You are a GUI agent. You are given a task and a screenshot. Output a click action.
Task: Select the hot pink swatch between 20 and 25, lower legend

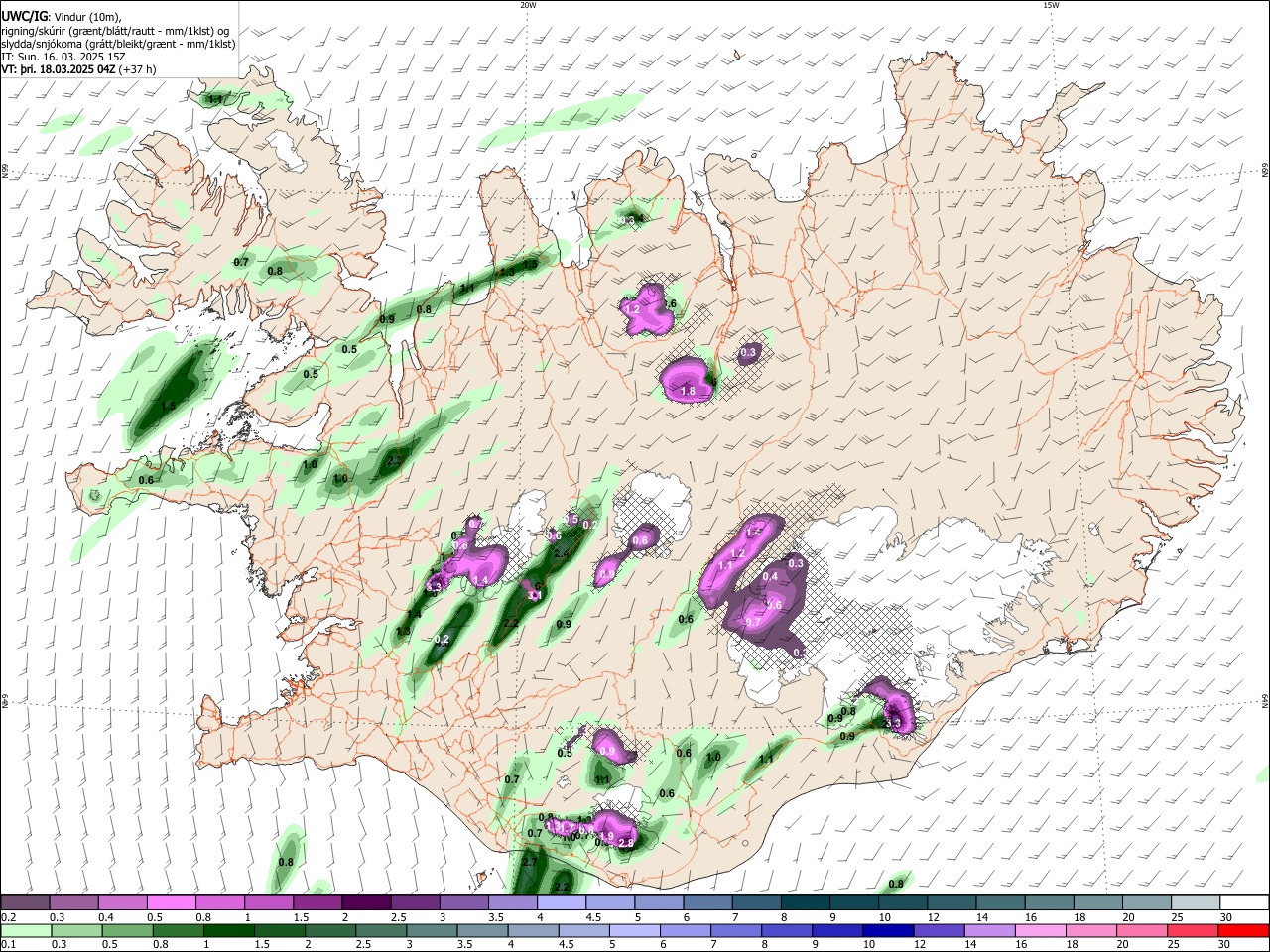coord(1142,930)
